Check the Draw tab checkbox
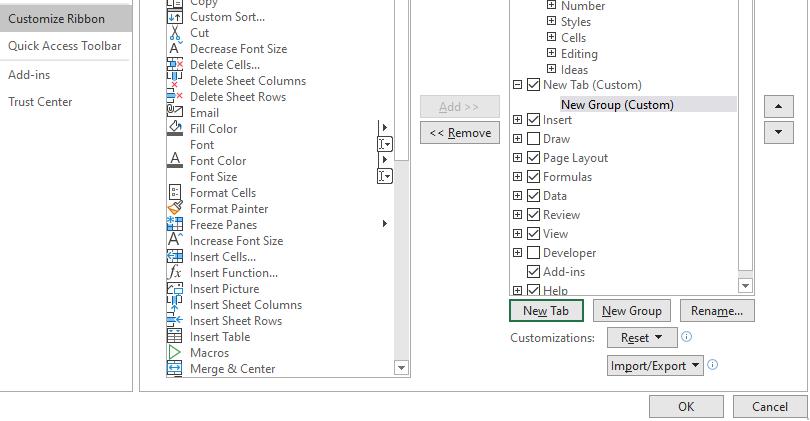Viewport: 810px width, 421px height. (533, 139)
